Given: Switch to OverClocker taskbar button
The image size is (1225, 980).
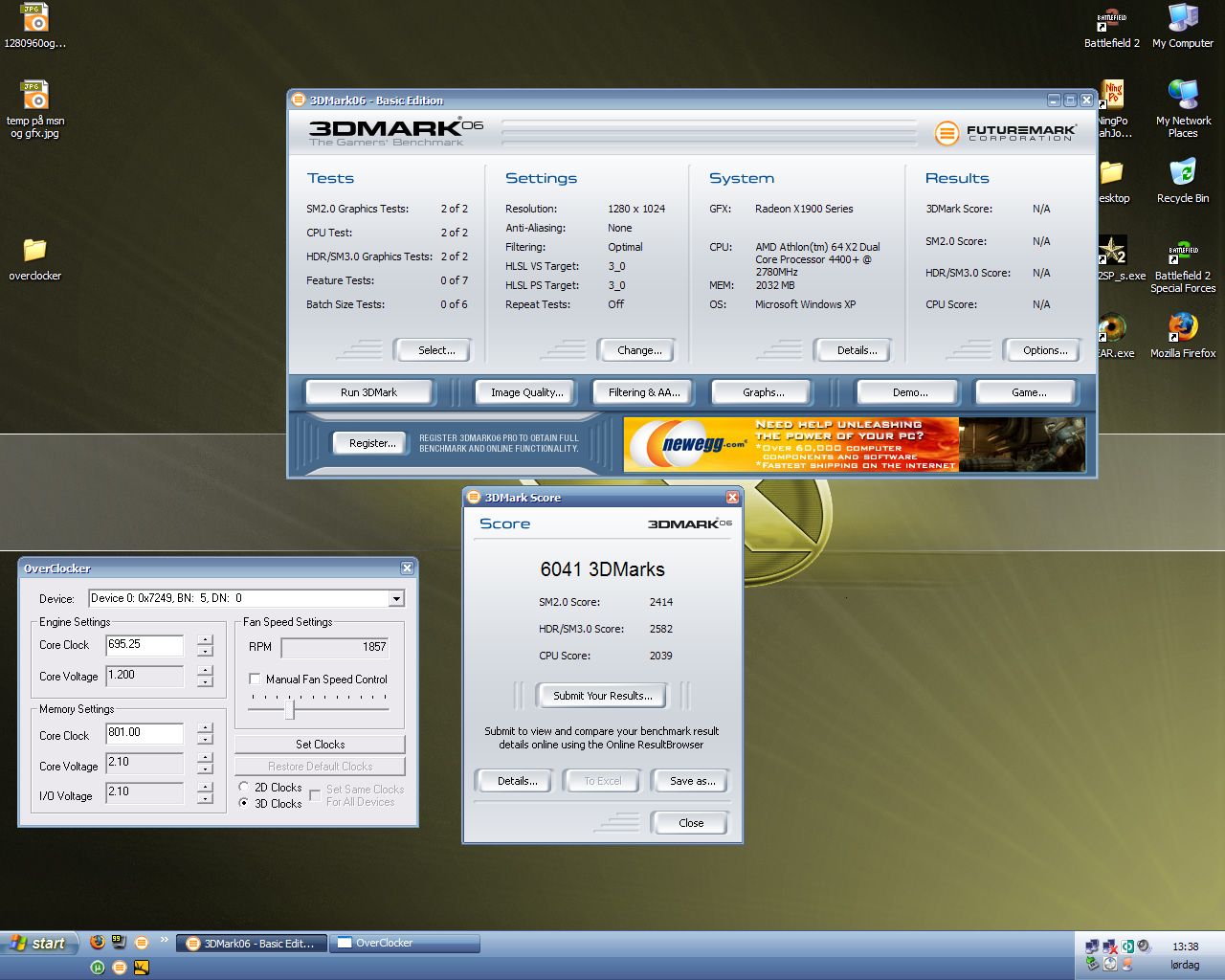Looking at the screenshot, I should (405, 944).
